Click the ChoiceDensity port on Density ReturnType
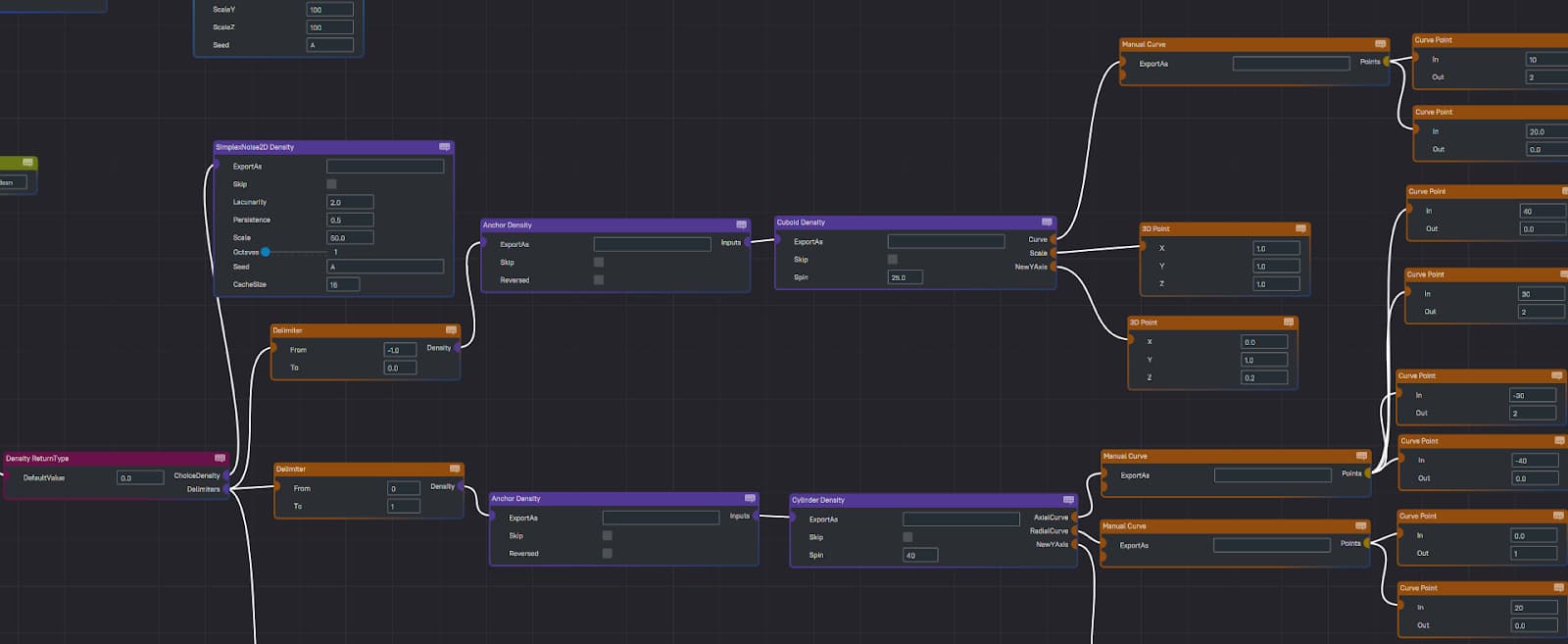The width and height of the screenshot is (1568, 644). [226, 476]
